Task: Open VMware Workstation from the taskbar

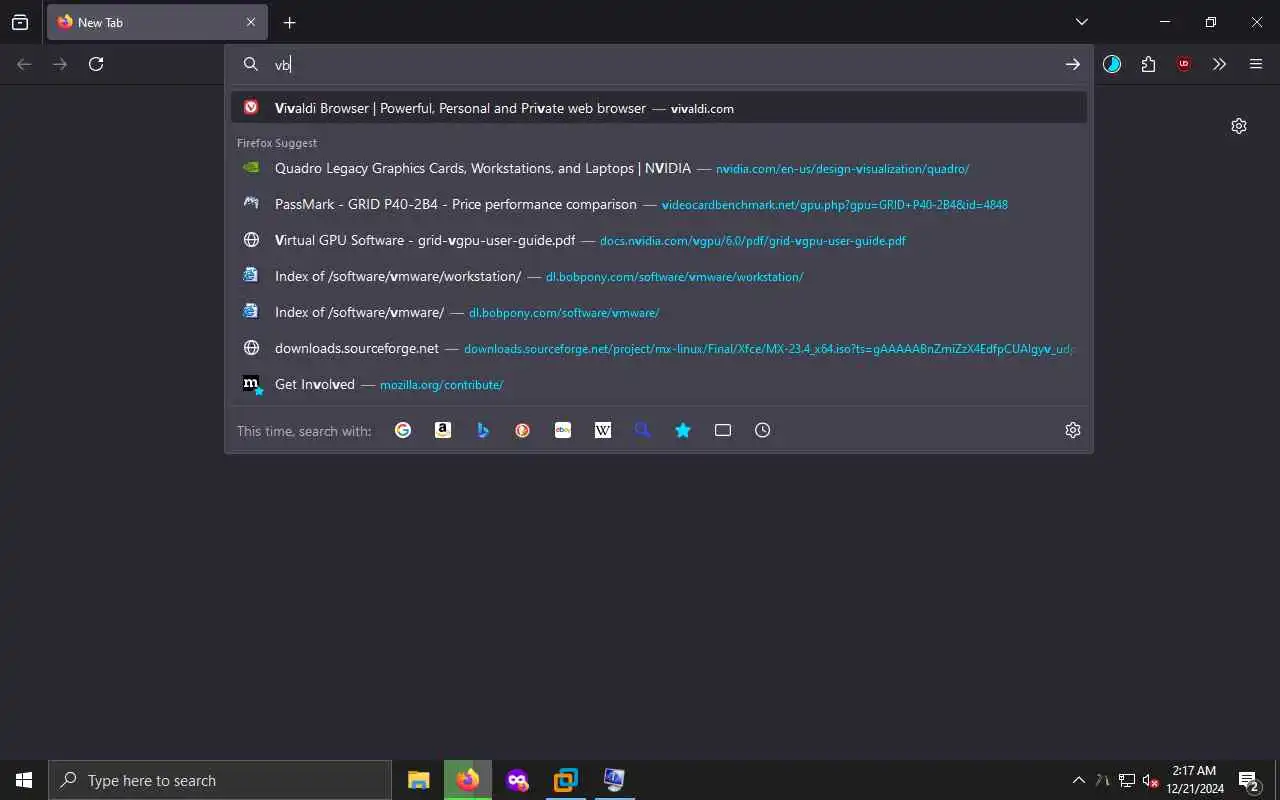Action: click(566, 780)
